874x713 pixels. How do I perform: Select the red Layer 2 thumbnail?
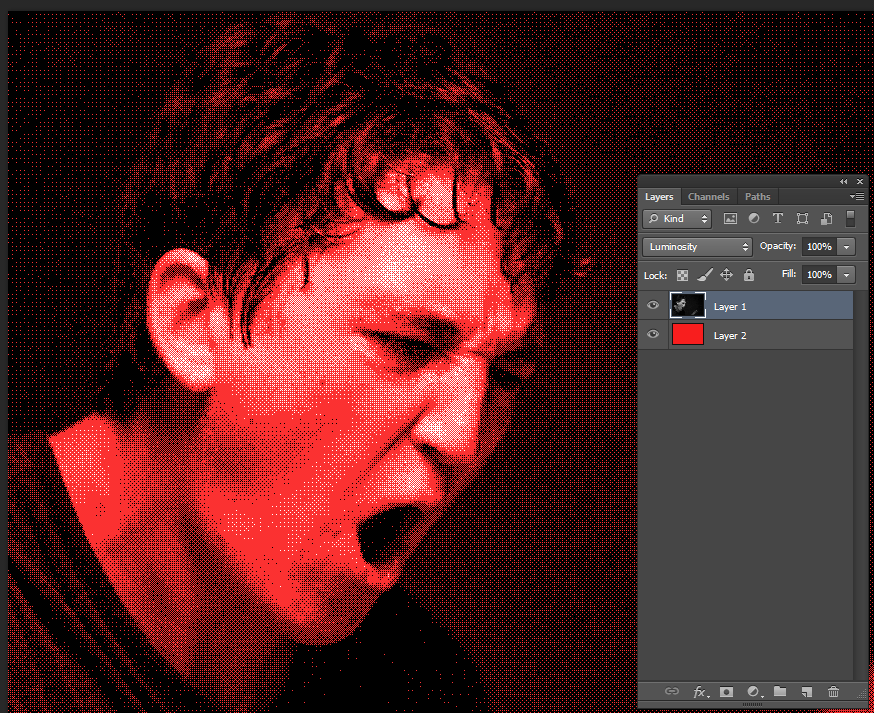pyautogui.click(x=688, y=334)
